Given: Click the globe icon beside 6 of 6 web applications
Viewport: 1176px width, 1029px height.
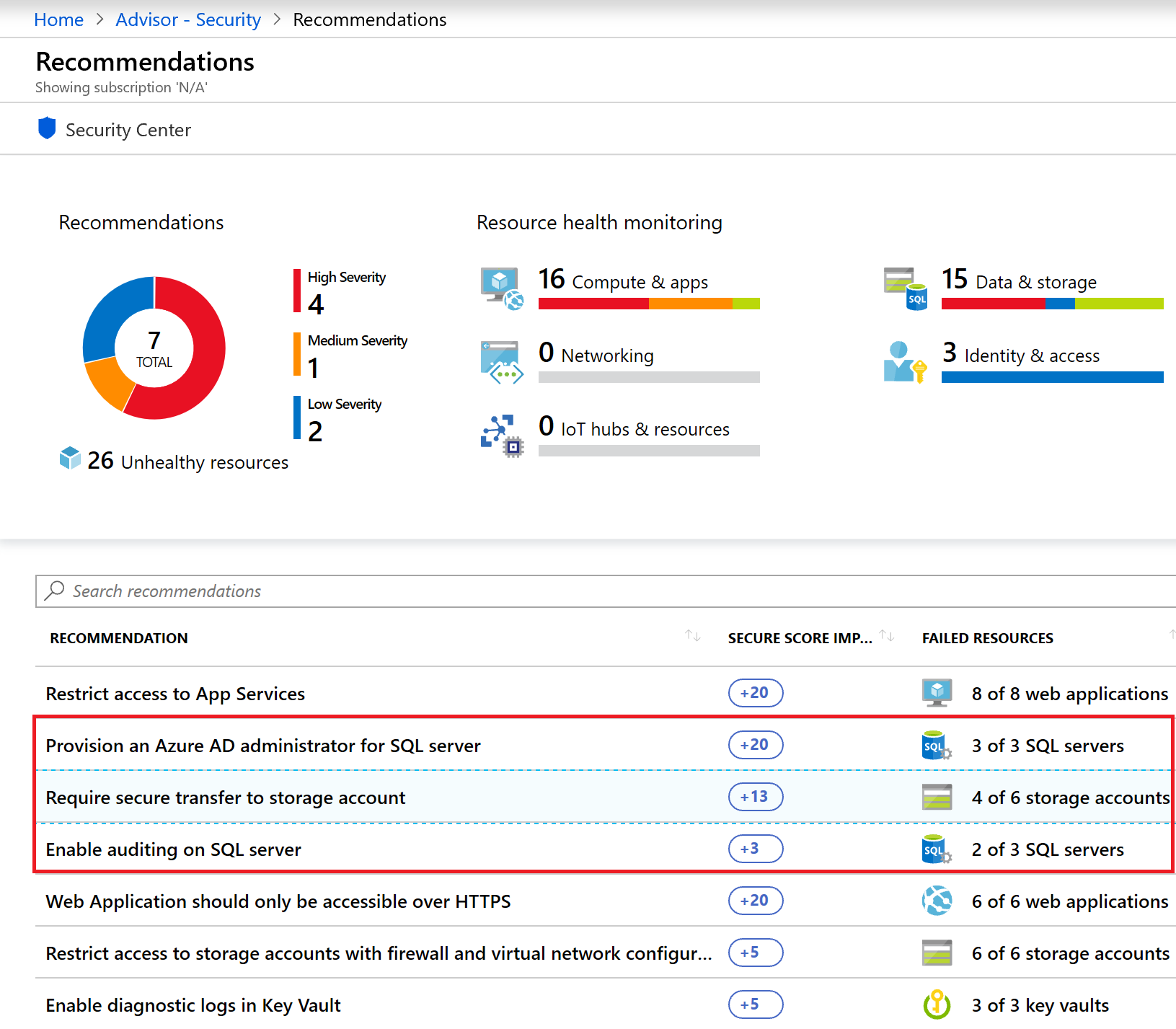Looking at the screenshot, I should tap(937, 901).
